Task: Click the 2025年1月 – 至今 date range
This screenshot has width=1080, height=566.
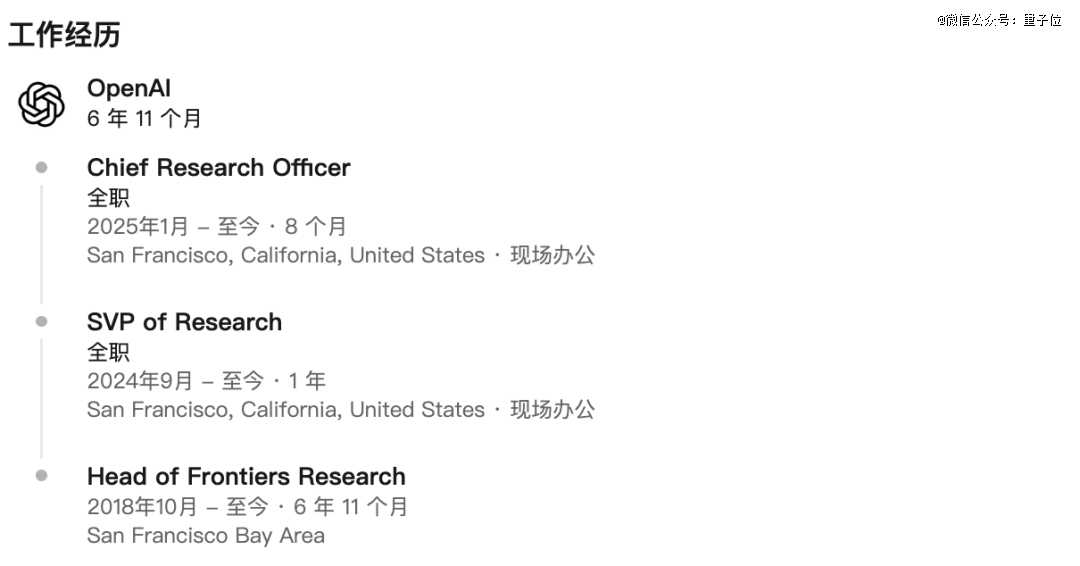Action: coord(173,226)
